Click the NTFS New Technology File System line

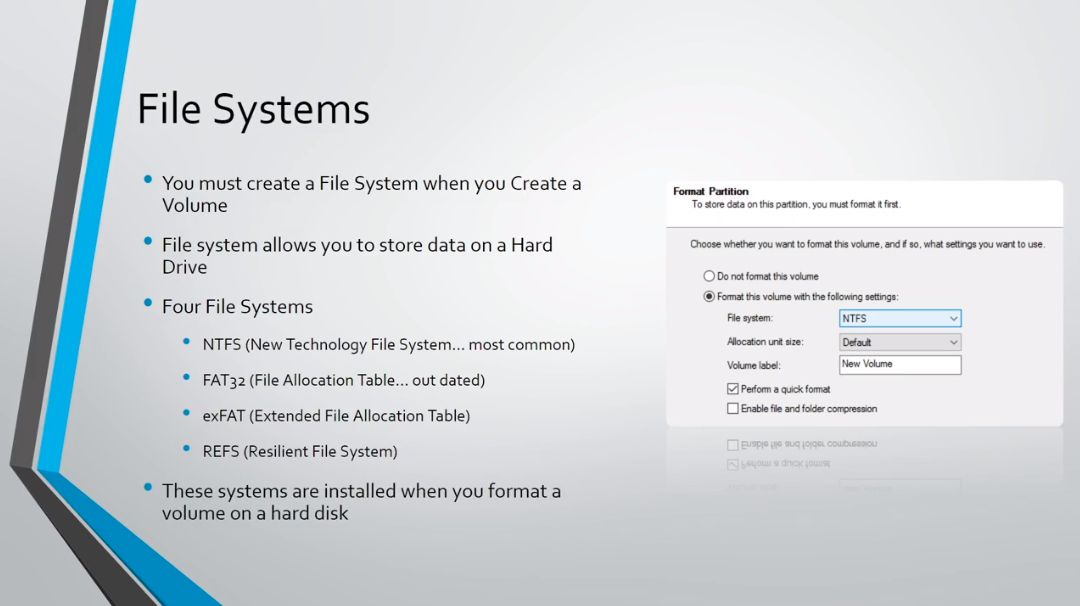388,344
